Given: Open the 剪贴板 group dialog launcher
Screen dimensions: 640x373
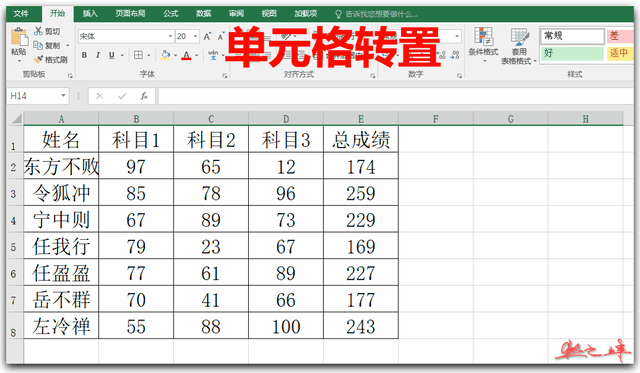Looking at the screenshot, I should (x=70, y=75).
